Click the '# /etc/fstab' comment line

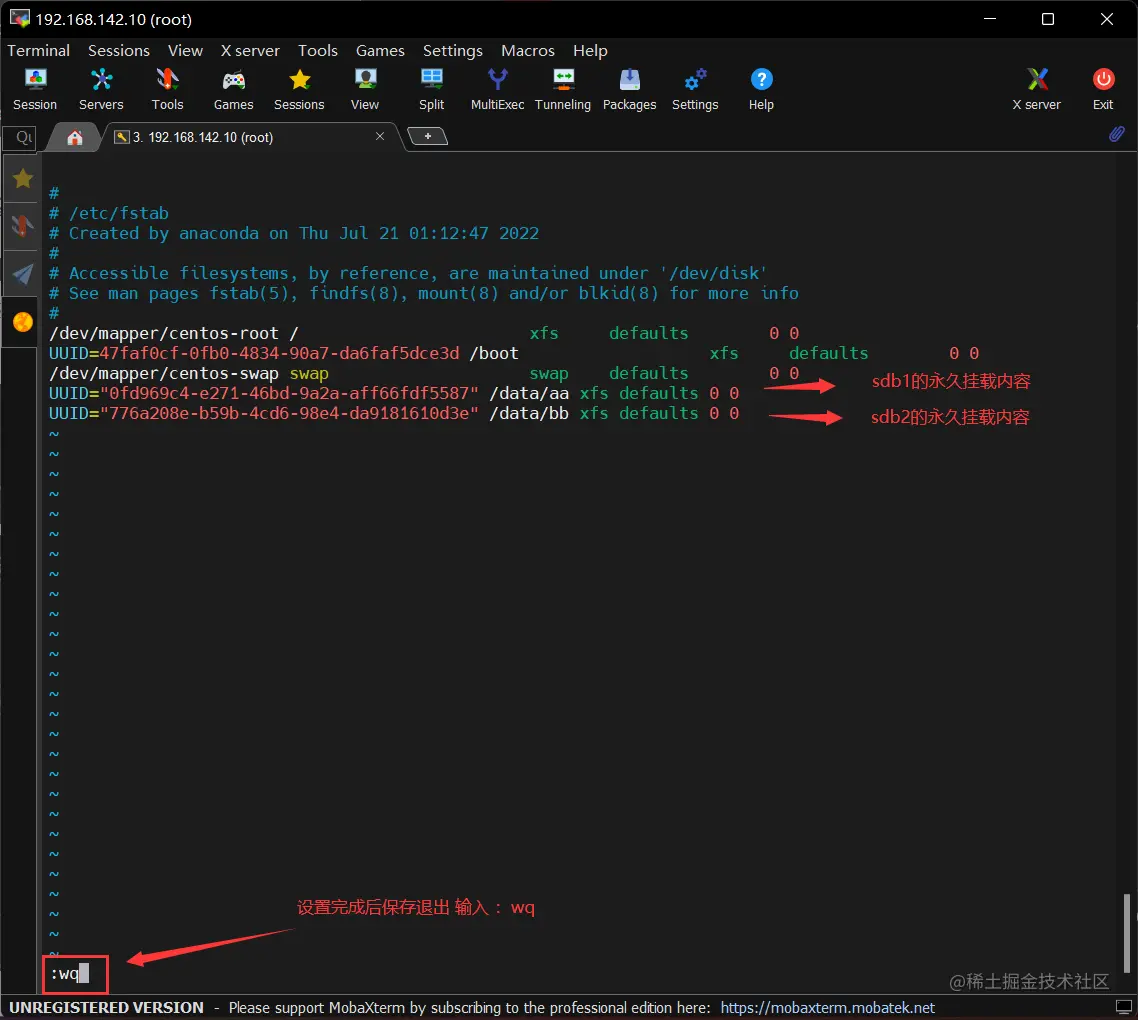(109, 213)
